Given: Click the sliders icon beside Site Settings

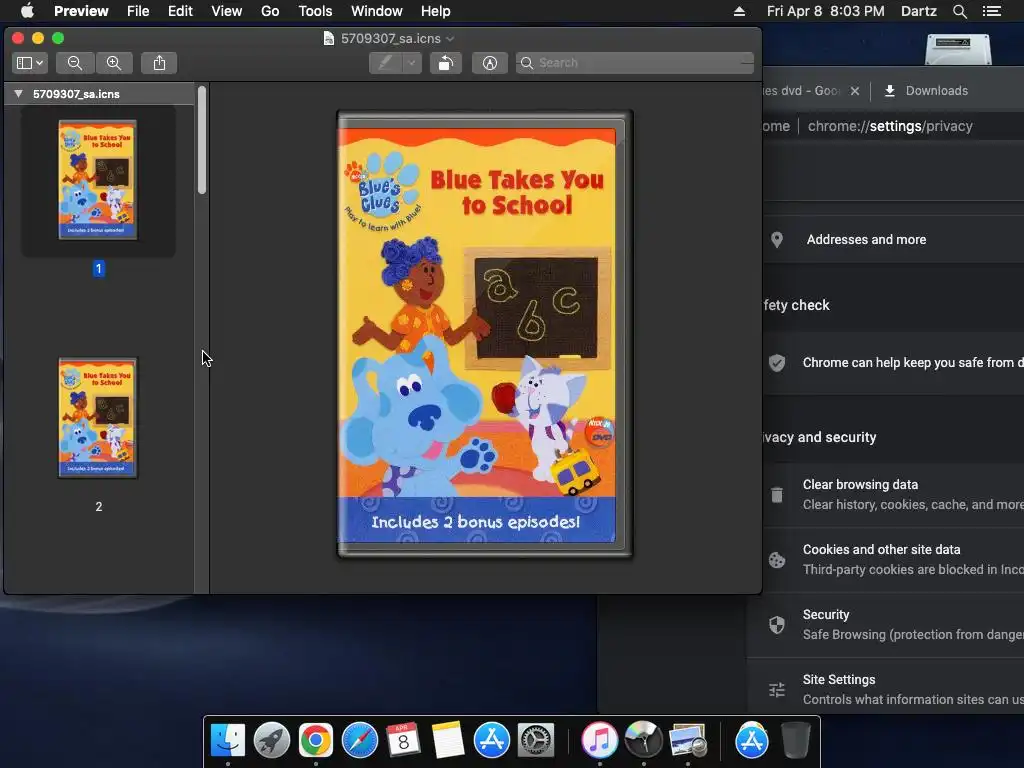Looking at the screenshot, I should (x=776, y=690).
